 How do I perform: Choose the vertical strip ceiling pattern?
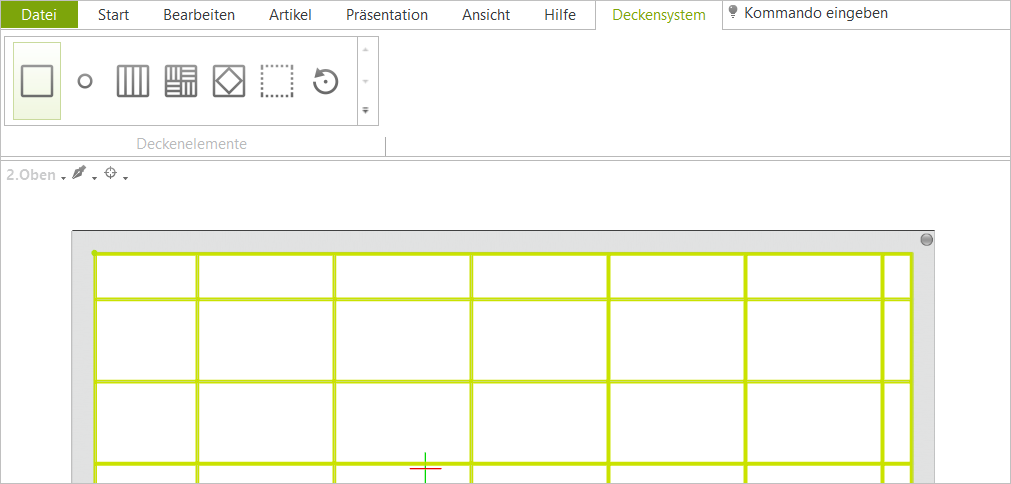coord(133,81)
